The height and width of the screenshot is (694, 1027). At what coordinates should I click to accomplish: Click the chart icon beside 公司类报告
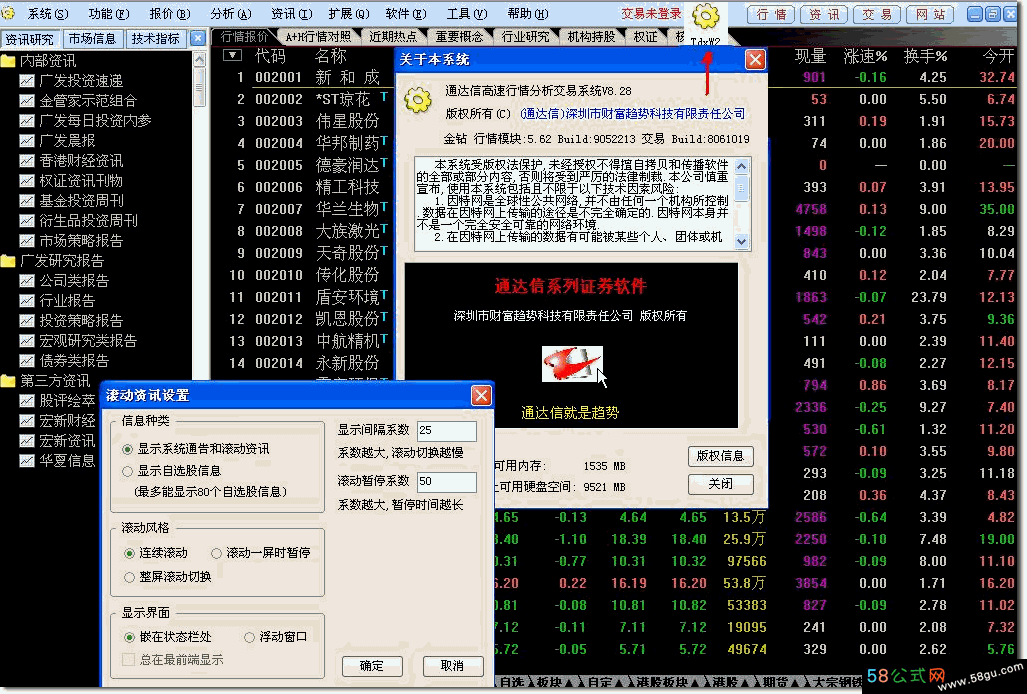pyautogui.click(x=27, y=281)
